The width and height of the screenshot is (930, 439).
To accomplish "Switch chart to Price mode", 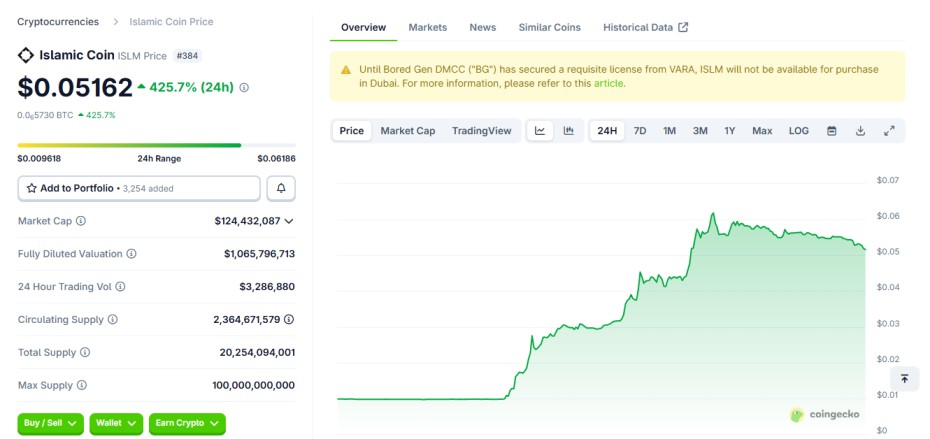I will 352,131.
